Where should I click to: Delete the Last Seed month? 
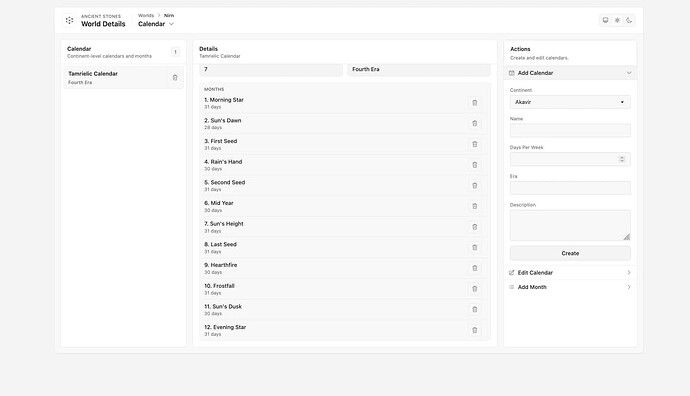[474, 247]
